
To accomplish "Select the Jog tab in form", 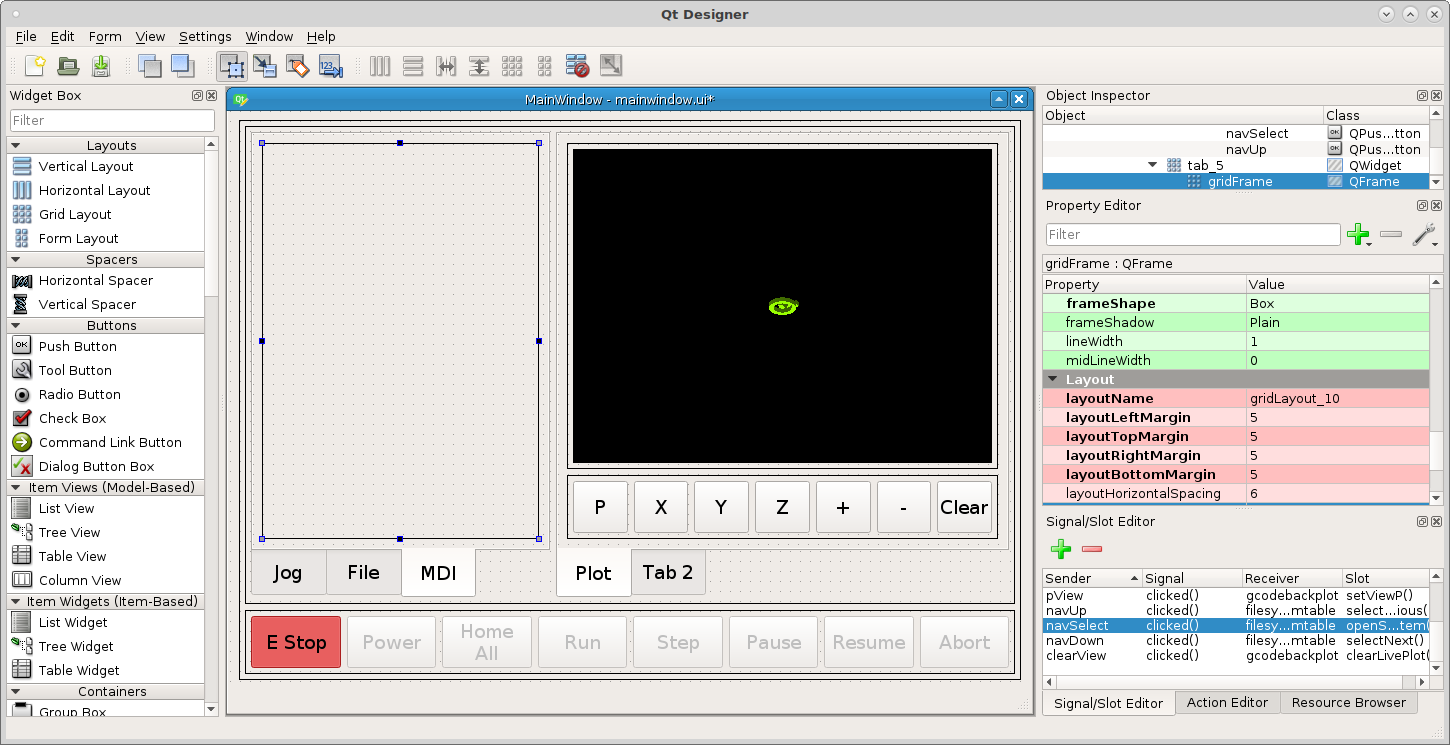I will coord(288,573).
